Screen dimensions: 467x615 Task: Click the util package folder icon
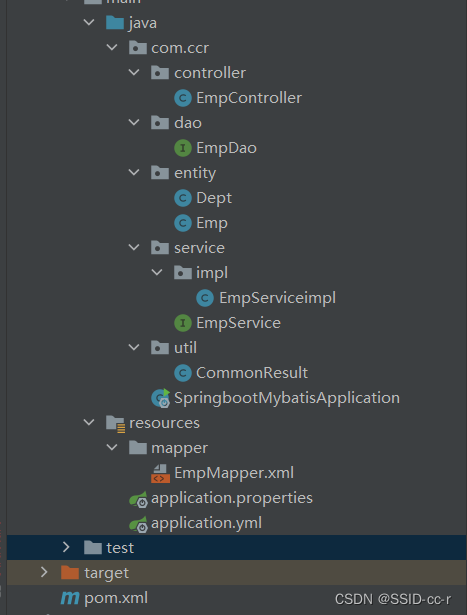coord(160,348)
